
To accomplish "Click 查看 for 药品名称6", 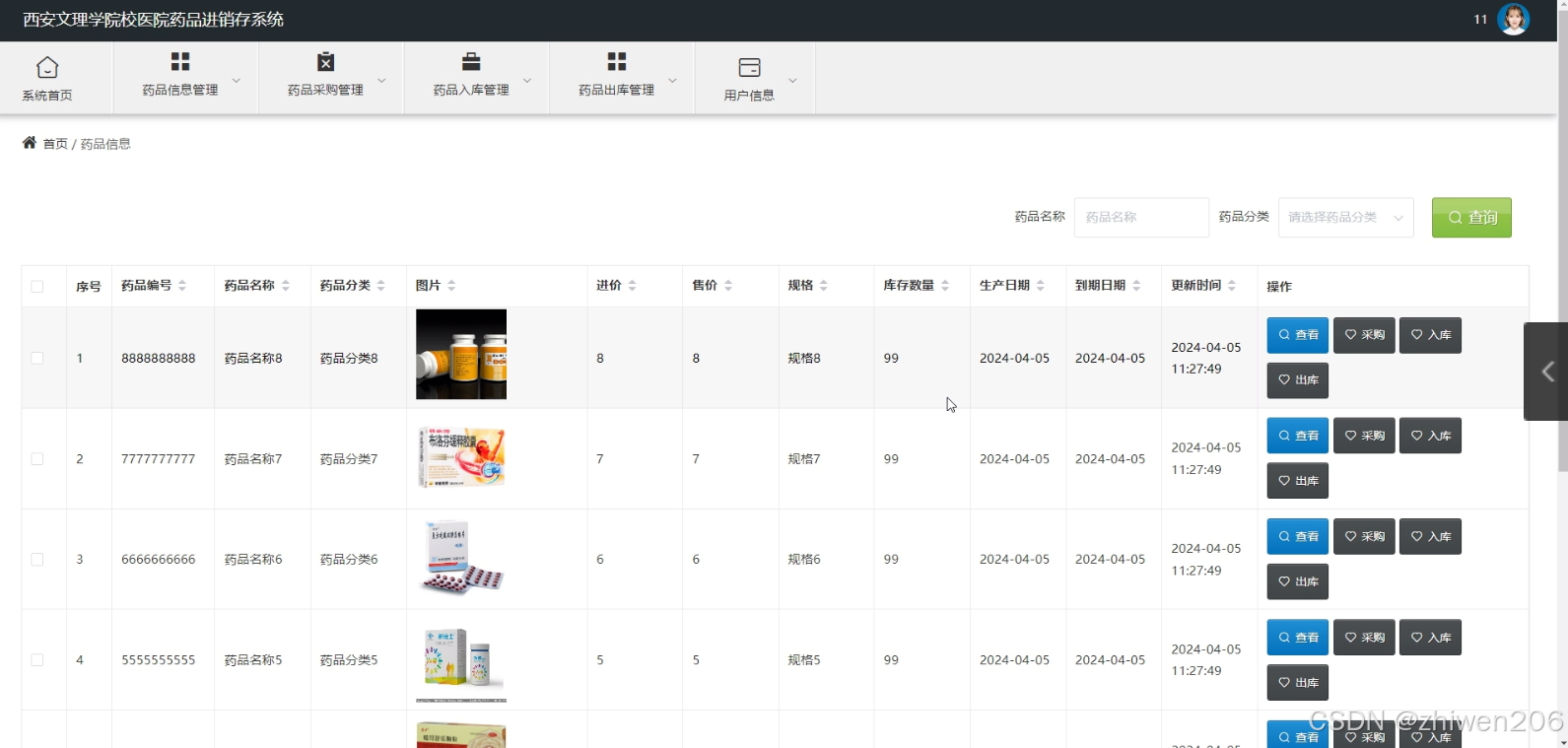I will point(1298,537).
